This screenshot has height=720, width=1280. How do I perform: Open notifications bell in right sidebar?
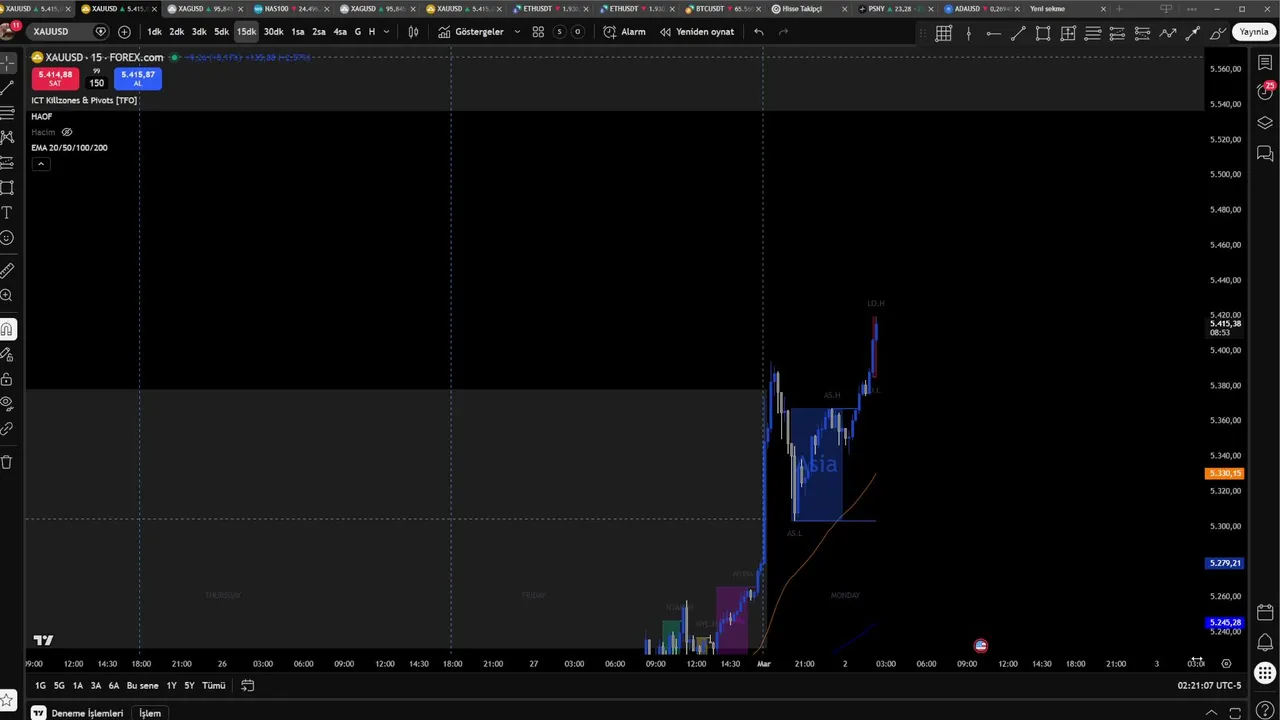[x=1265, y=642]
